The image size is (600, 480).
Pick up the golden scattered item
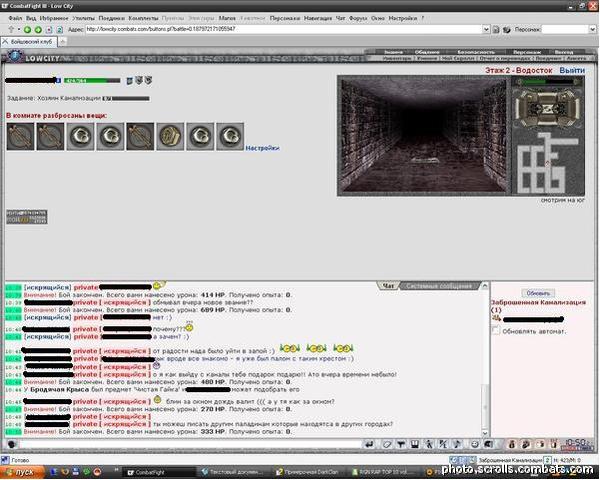pos(170,136)
